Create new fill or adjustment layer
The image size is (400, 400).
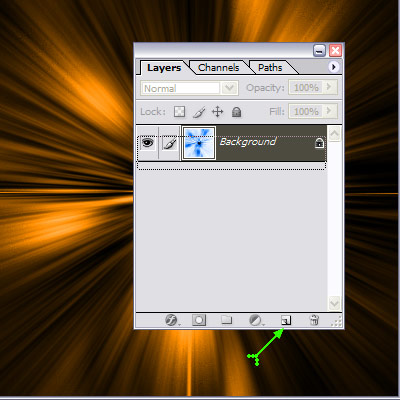click(x=256, y=320)
